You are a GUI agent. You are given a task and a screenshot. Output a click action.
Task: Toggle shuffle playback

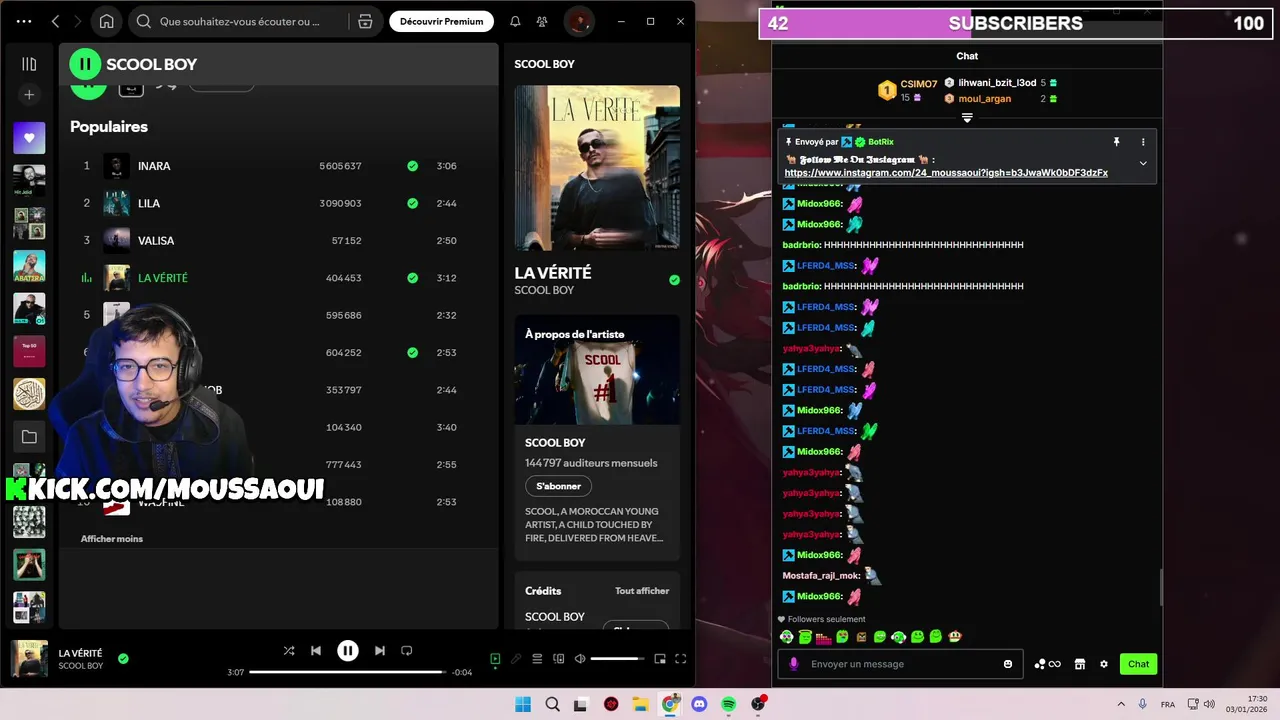pyautogui.click(x=289, y=651)
